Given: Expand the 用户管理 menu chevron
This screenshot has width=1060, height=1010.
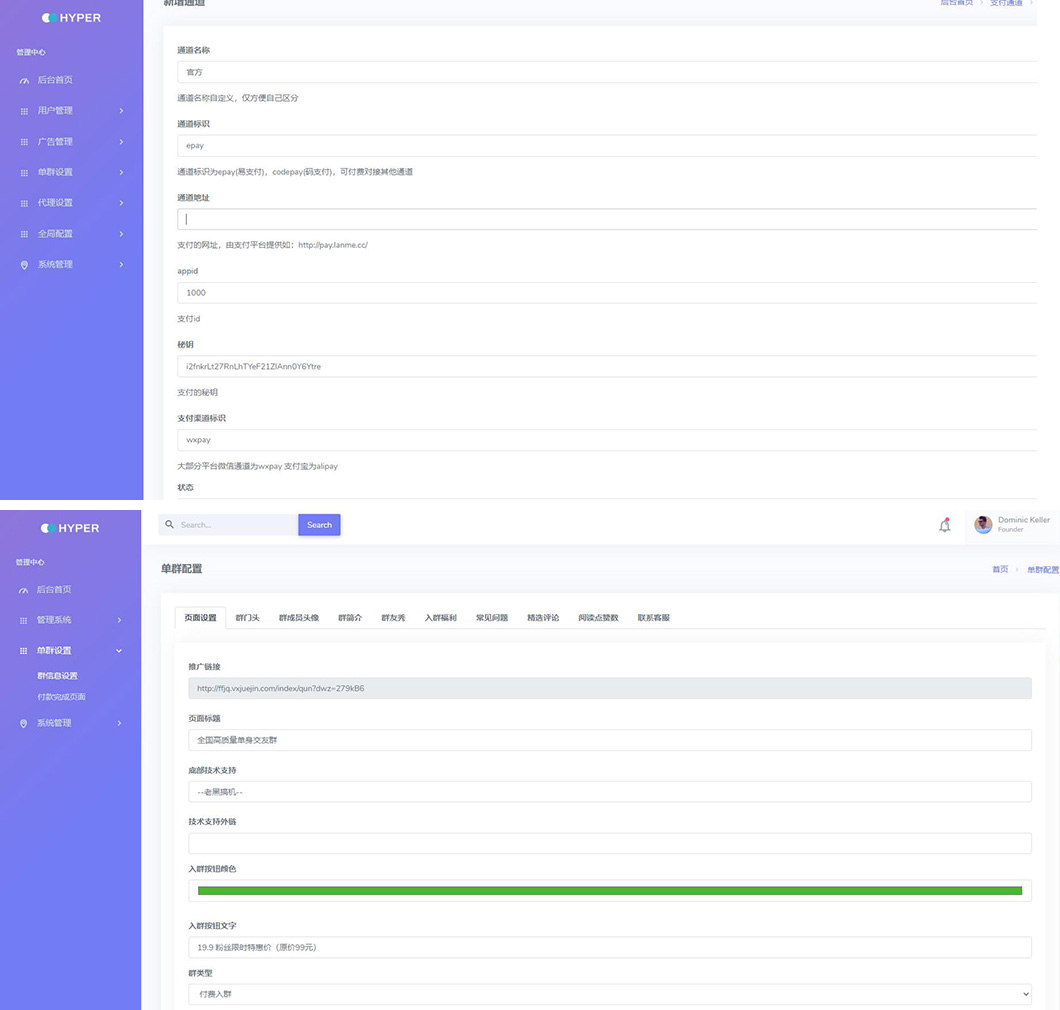Looking at the screenshot, I should point(122,111).
